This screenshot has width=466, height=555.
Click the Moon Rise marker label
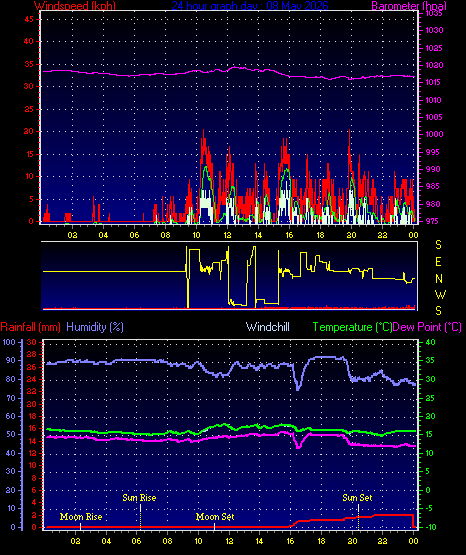pos(81,517)
